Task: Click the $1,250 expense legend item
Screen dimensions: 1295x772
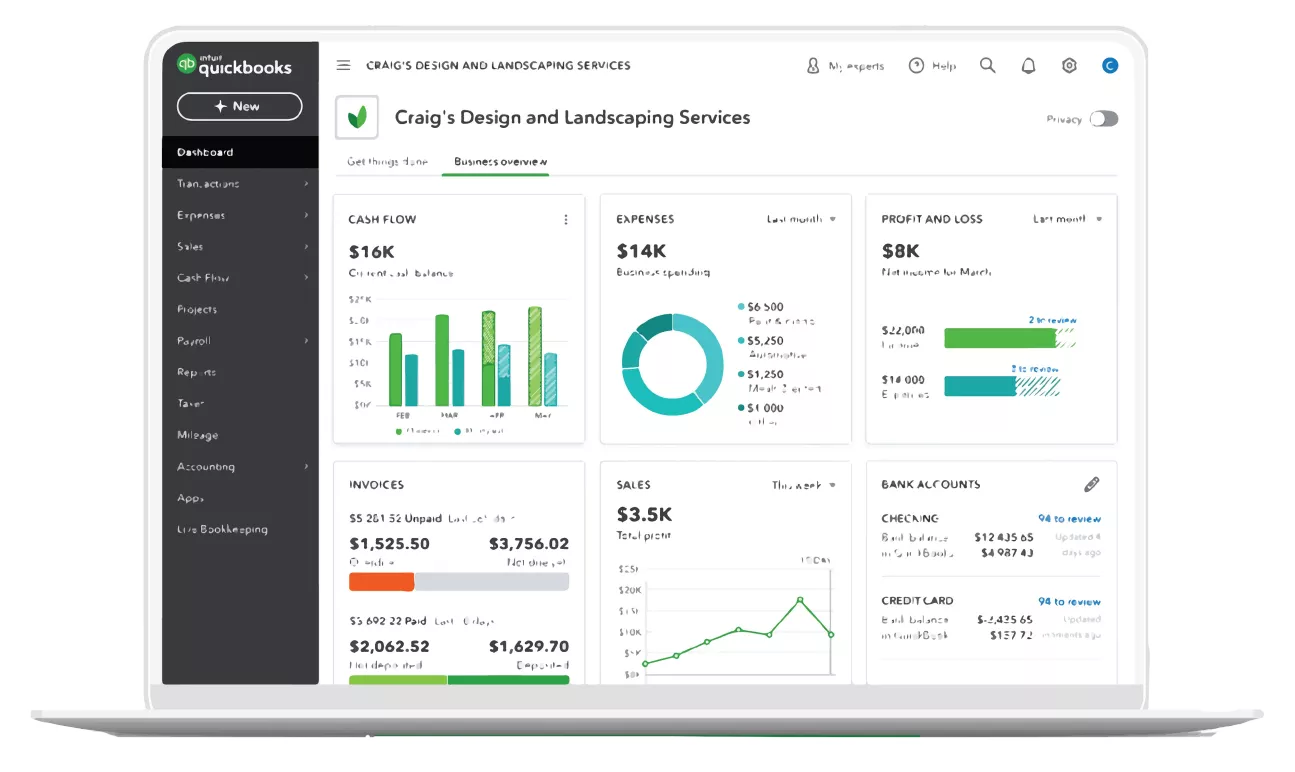Action: point(779,381)
